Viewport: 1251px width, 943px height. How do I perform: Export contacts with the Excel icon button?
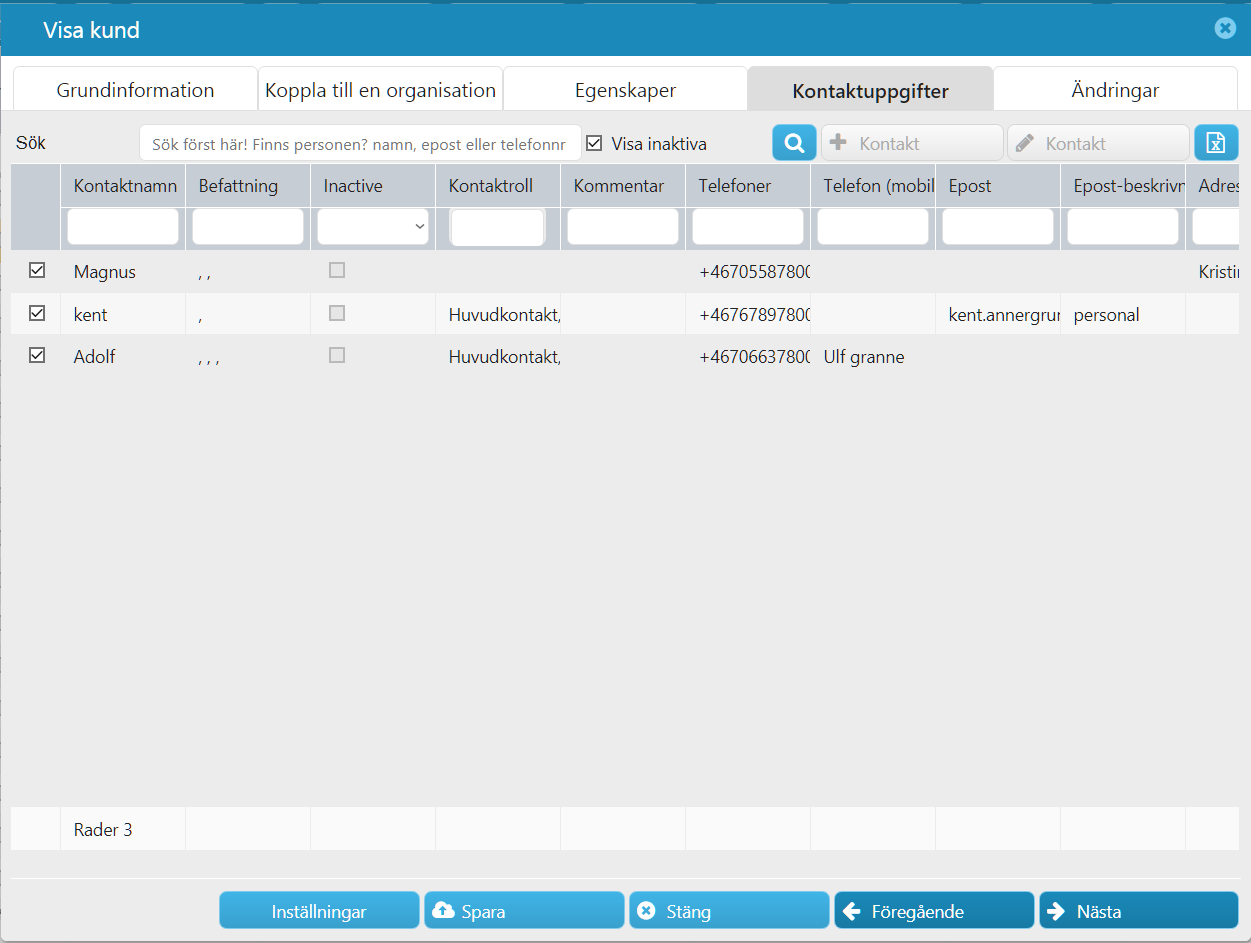pos(1216,143)
